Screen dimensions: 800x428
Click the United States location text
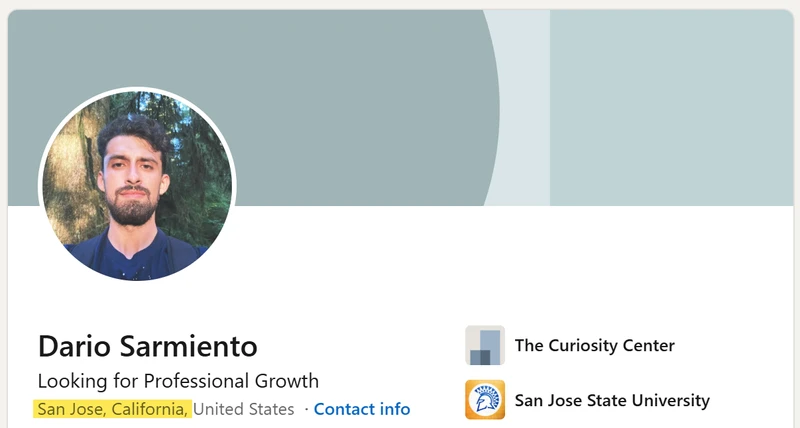(x=243, y=409)
